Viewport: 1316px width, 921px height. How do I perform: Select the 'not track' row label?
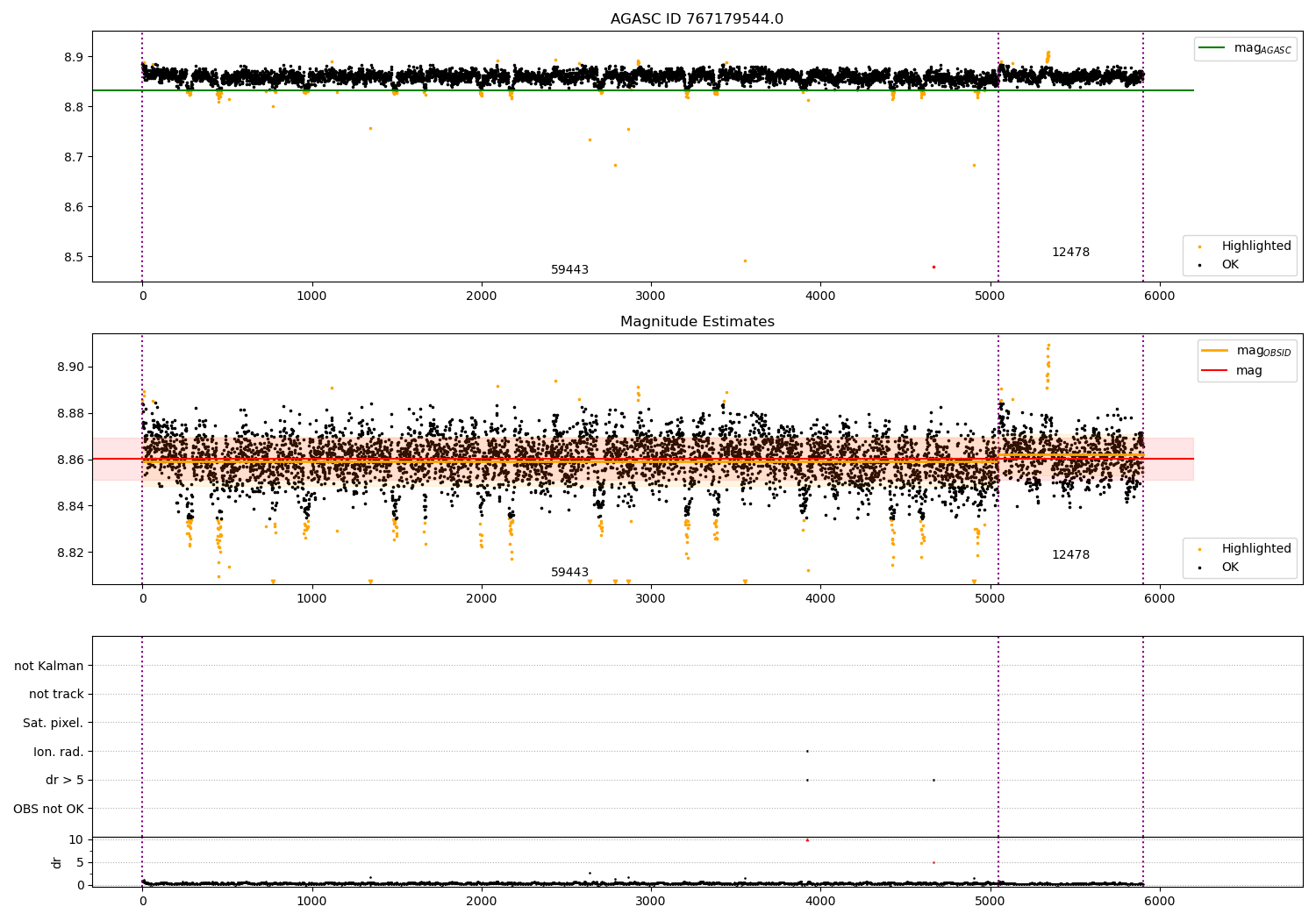pos(56,694)
